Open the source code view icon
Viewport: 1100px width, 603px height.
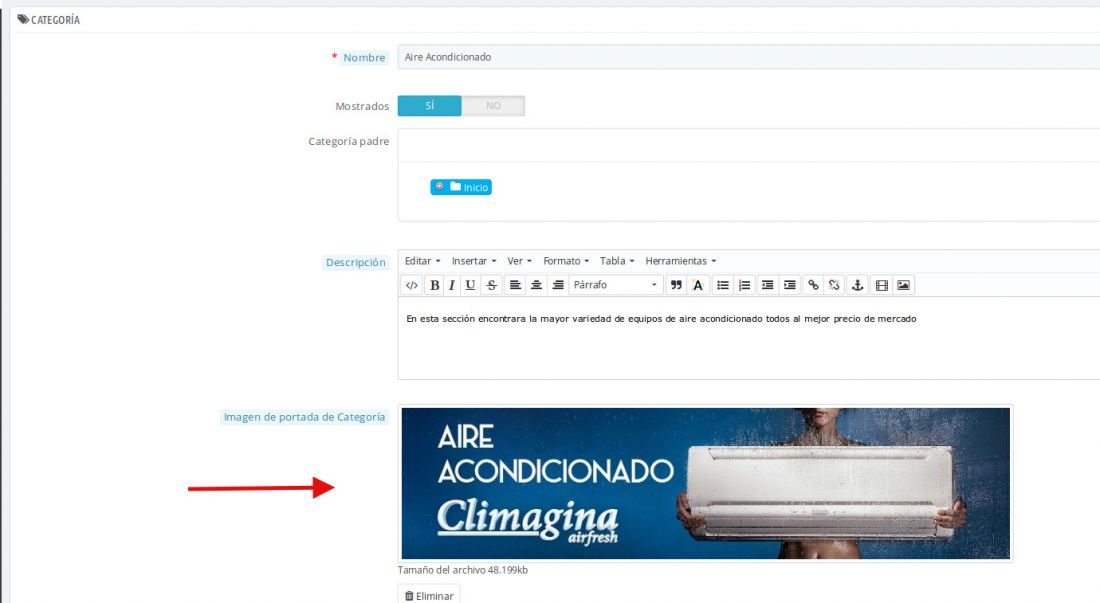tap(412, 285)
